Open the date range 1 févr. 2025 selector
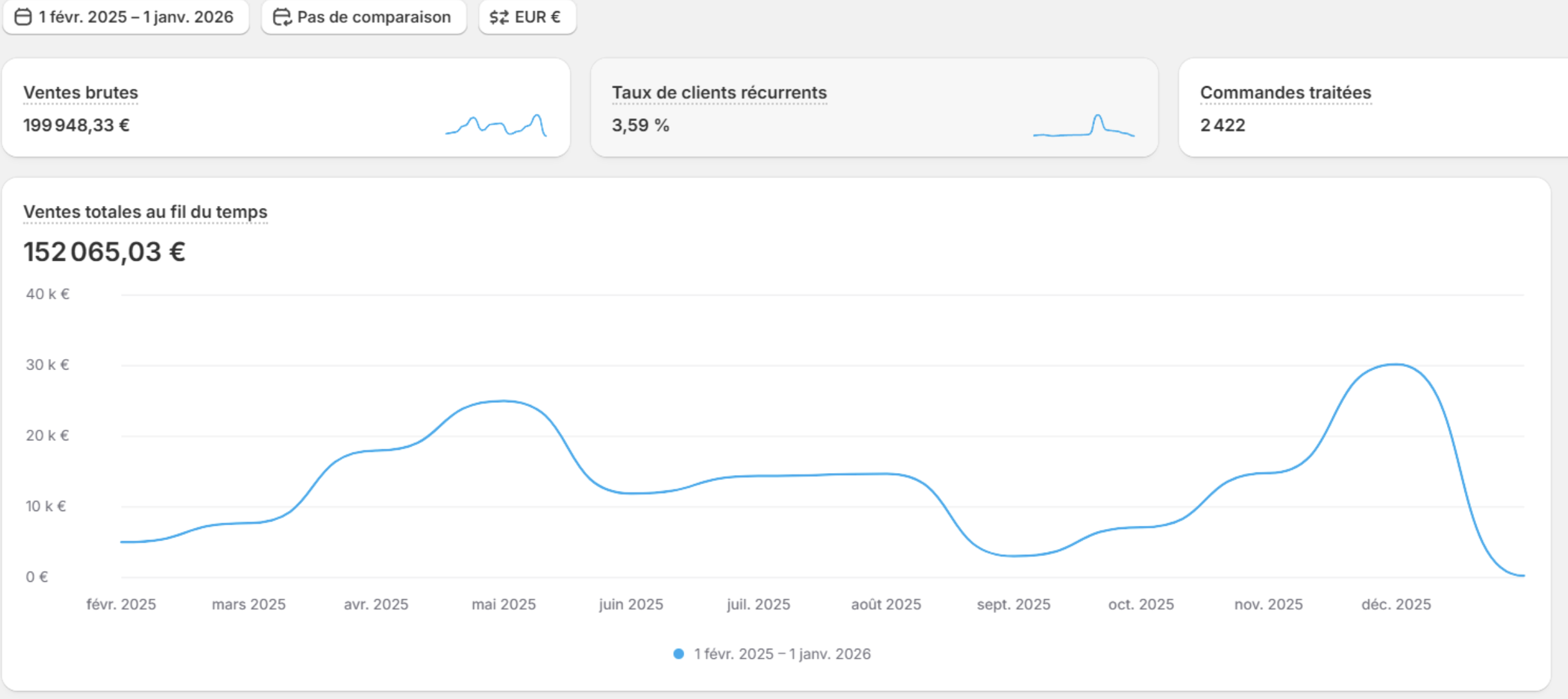 coord(135,17)
